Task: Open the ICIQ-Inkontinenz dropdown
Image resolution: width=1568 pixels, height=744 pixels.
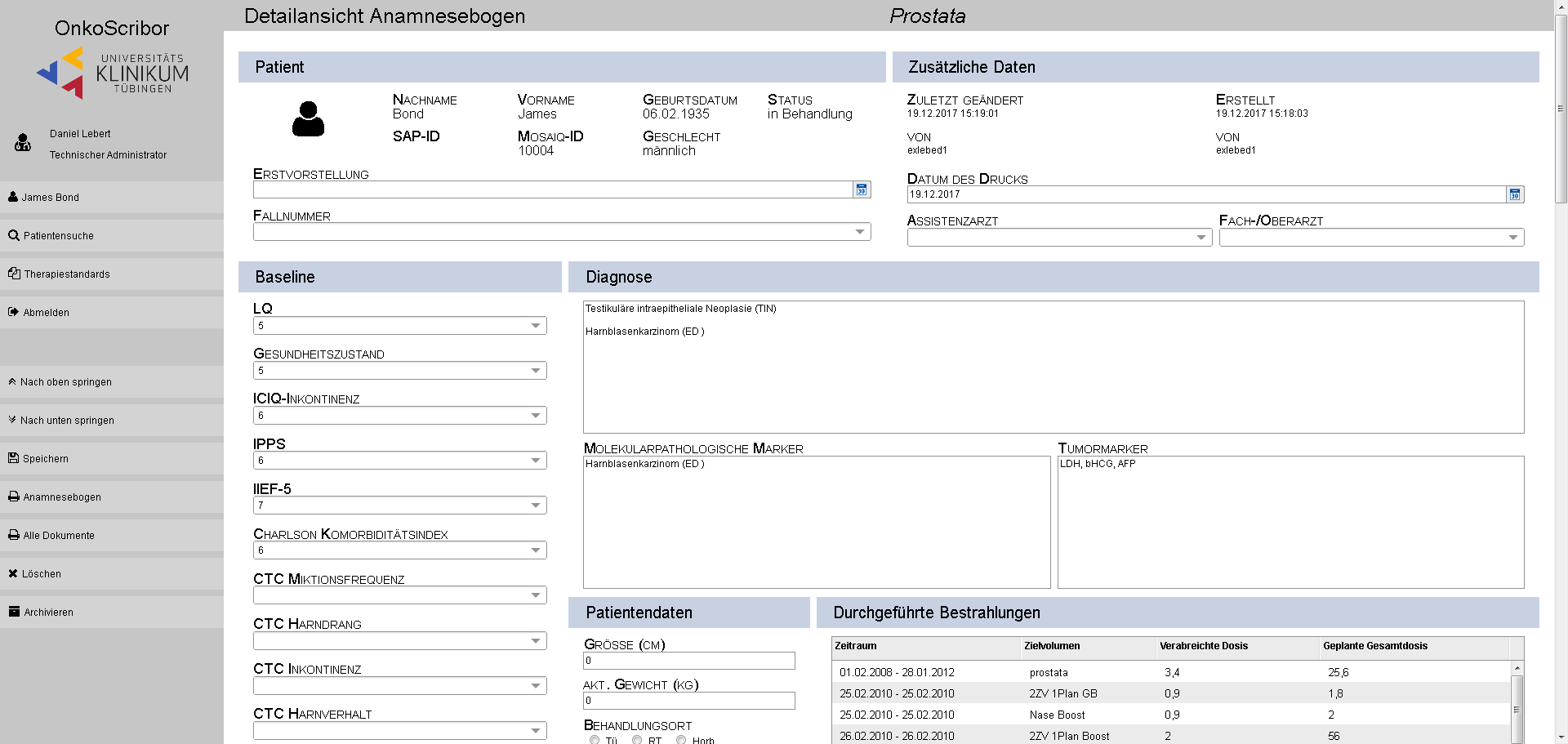Action: 399,416
